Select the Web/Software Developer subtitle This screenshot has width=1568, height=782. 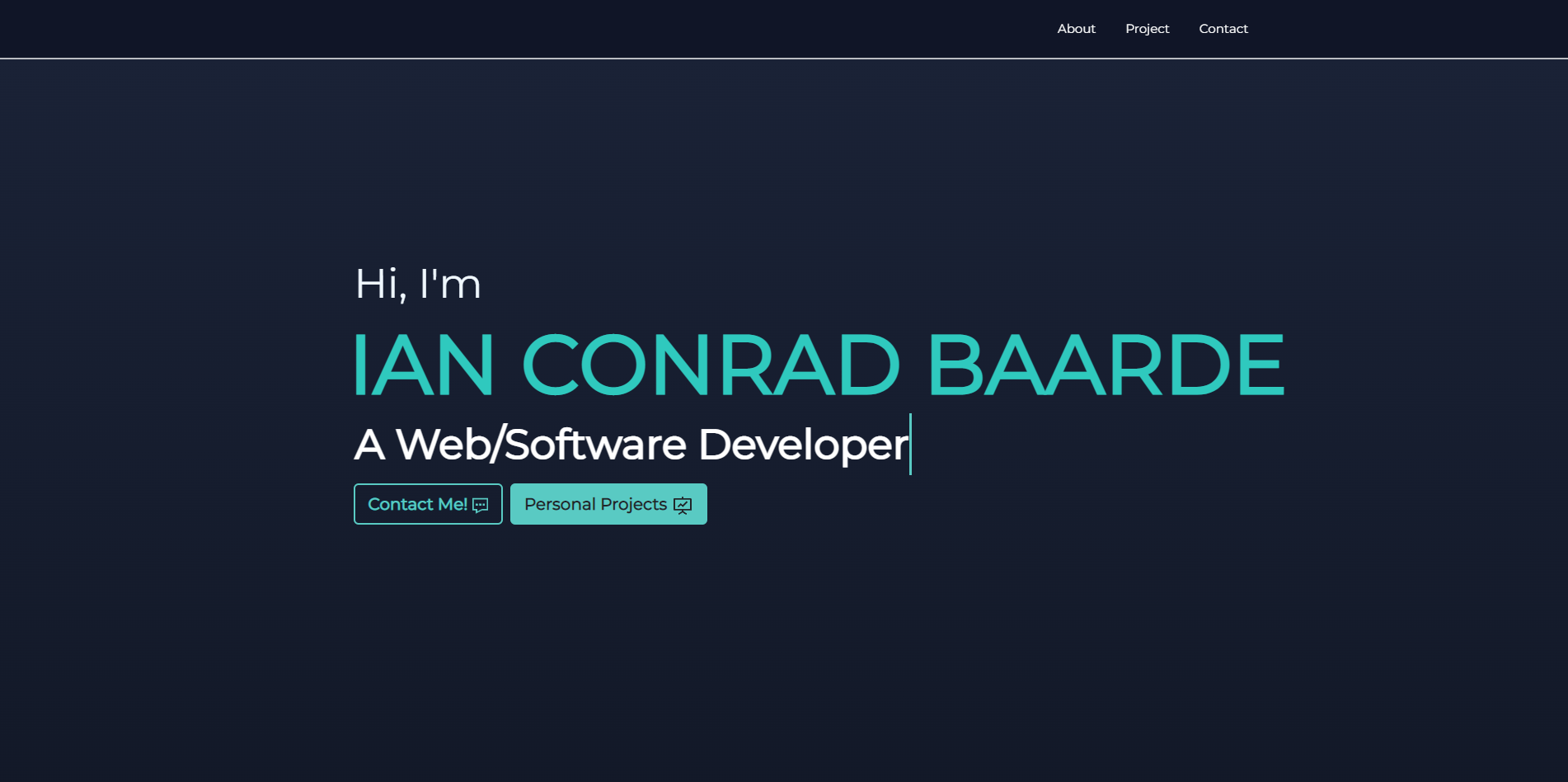pos(631,444)
